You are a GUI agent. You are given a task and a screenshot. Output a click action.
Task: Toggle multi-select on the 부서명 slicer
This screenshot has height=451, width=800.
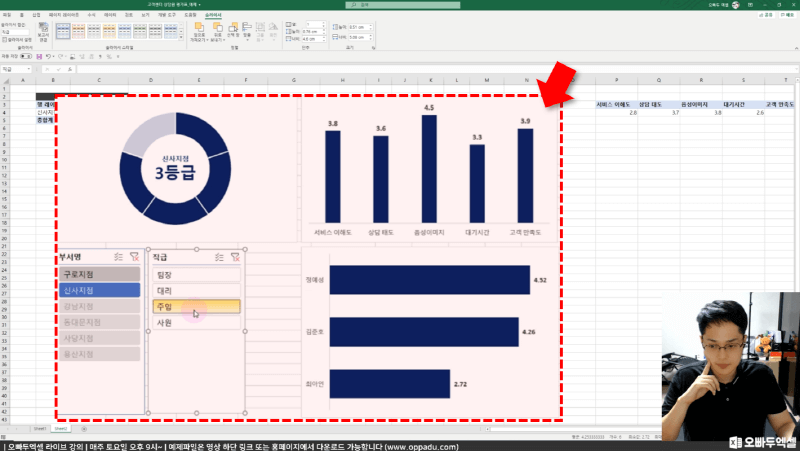click(x=119, y=257)
